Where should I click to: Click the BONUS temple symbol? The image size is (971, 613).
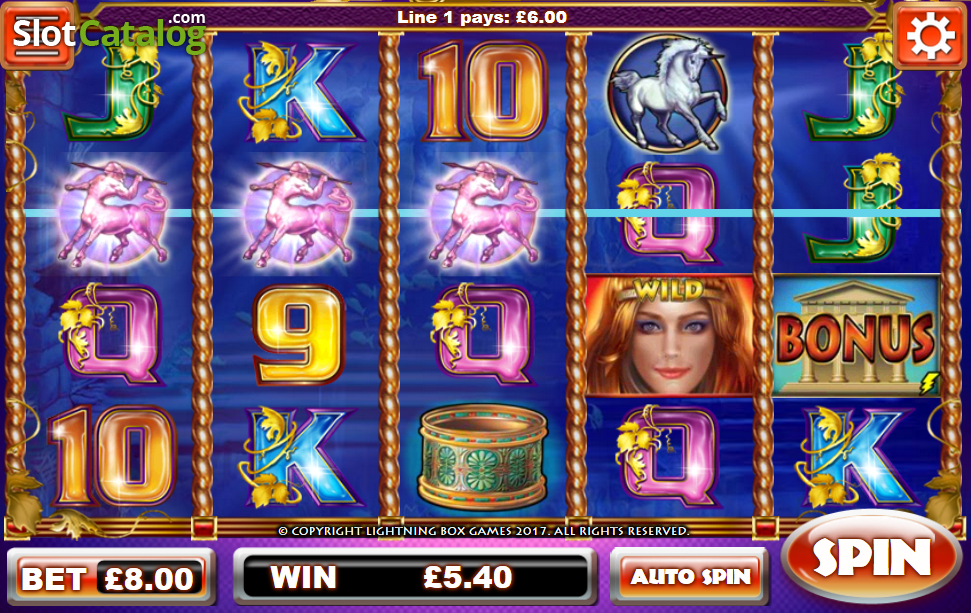click(856, 335)
